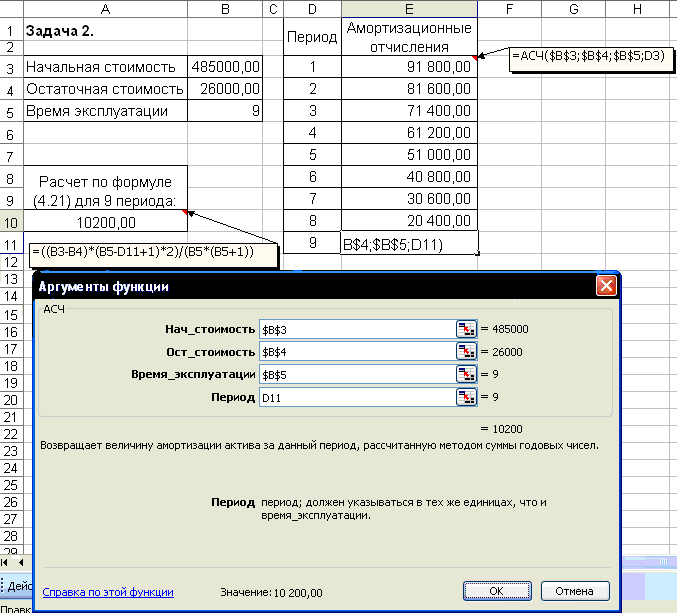Collapse dialog using Нач_стоимость range selector icon

[x=466, y=329]
